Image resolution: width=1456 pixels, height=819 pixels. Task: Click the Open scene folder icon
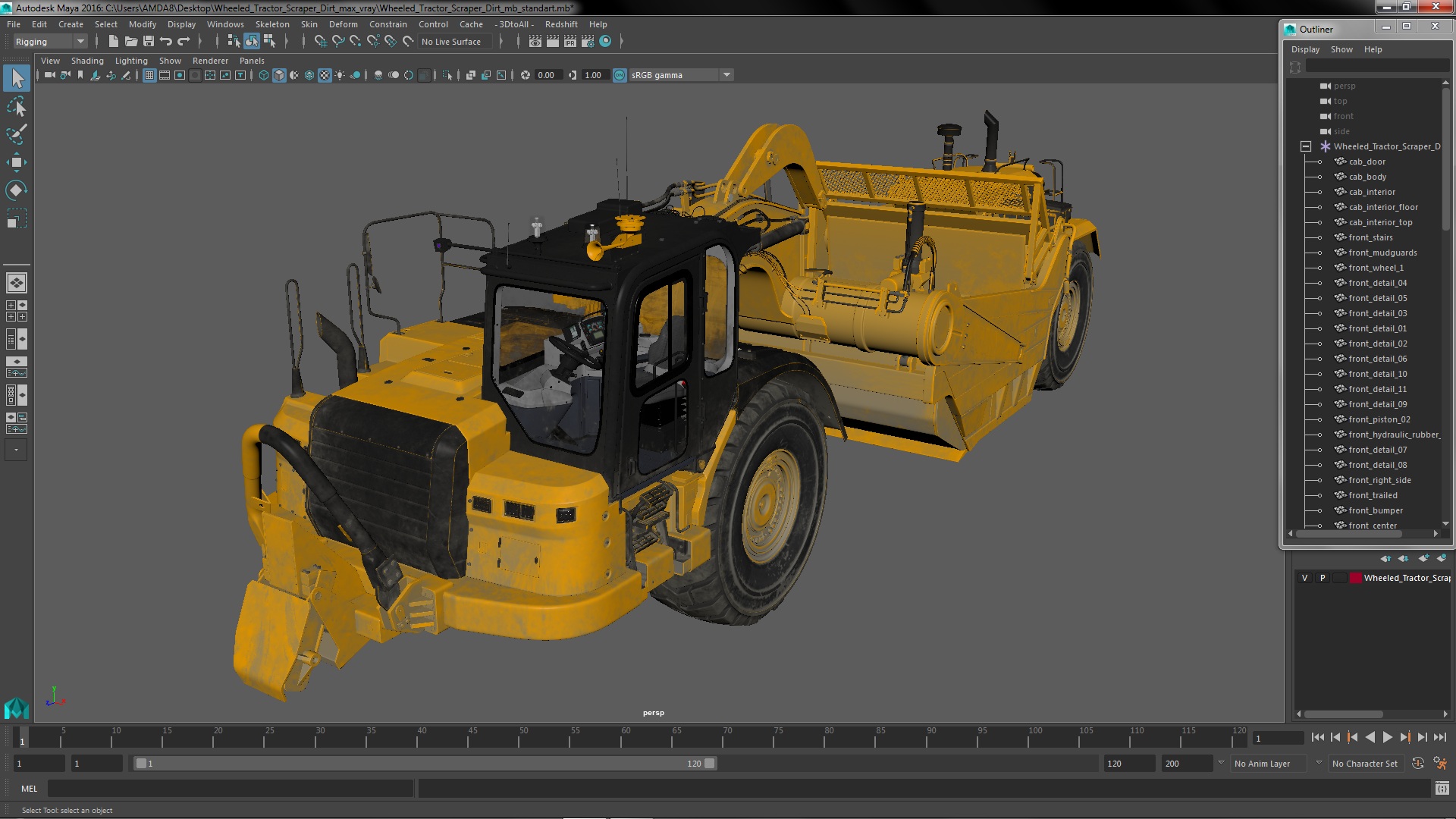coord(131,42)
